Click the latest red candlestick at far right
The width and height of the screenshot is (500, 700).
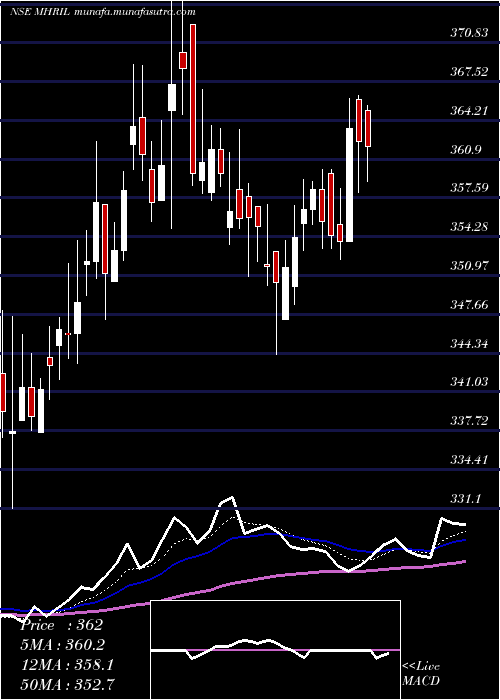[368, 129]
